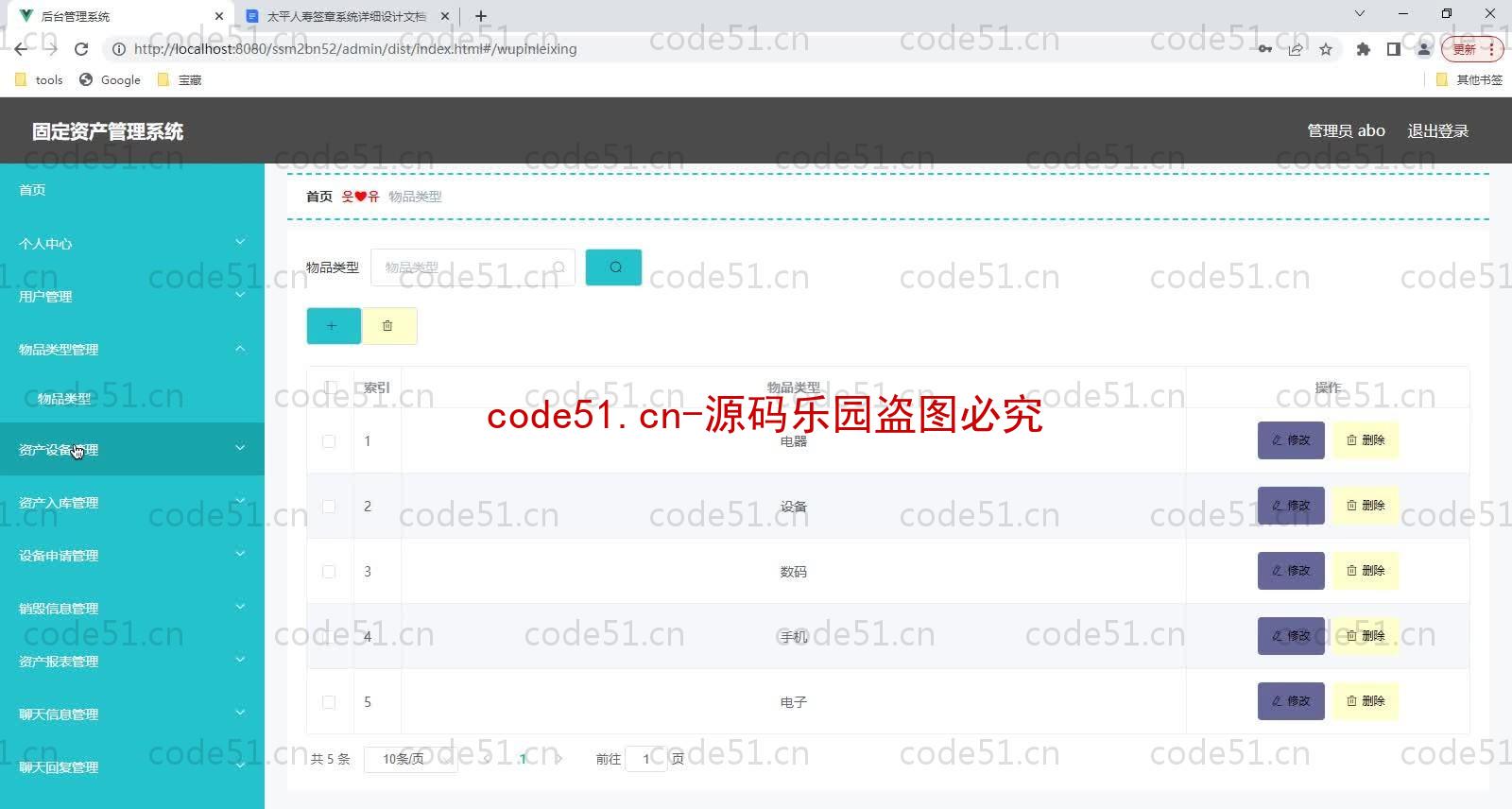This screenshot has width=1512, height=809.
Task: Click the next page arrow in pagination
Action: coord(558,759)
